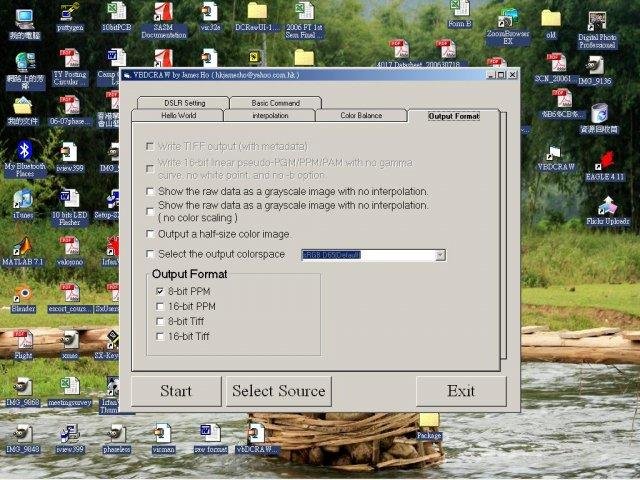Open the phaseless desktop icon
The height and width of the screenshot is (480, 640).
[117, 439]
